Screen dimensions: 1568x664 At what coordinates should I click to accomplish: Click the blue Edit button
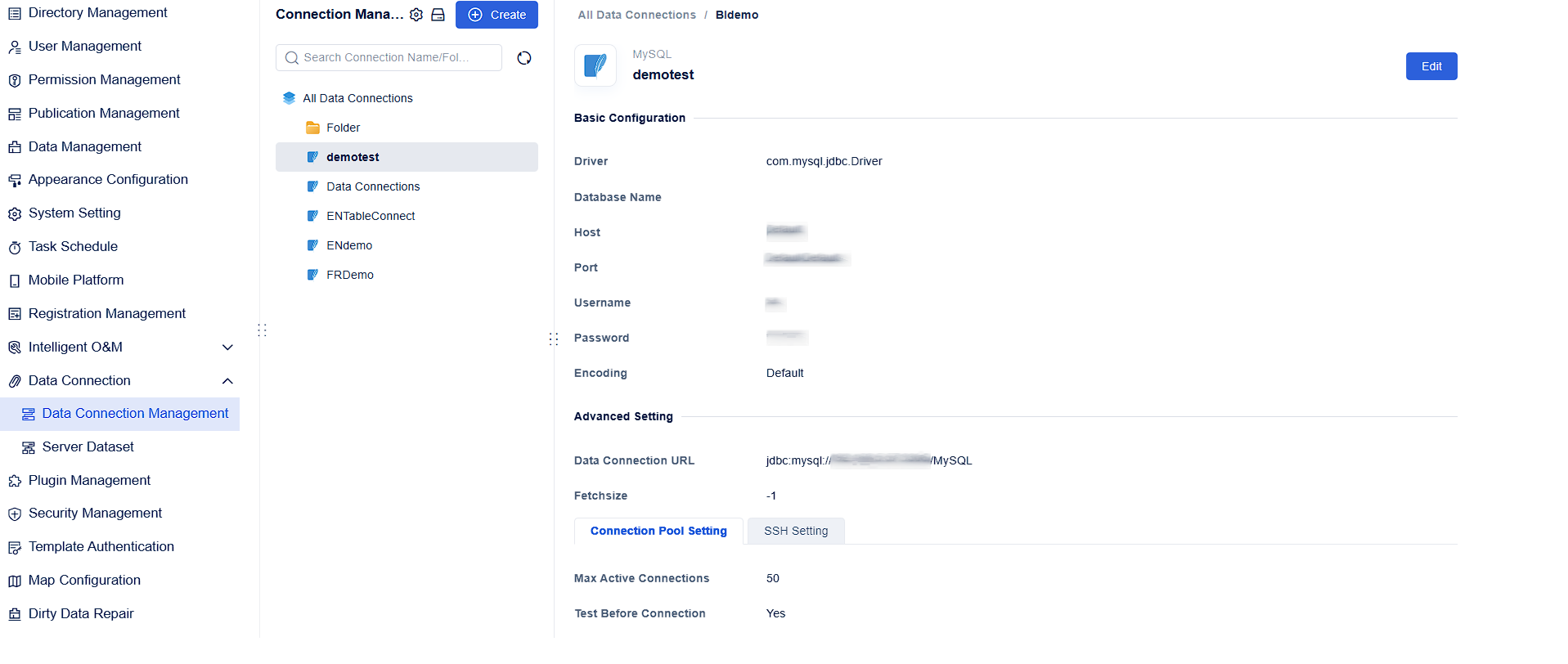(x=1431, y=66)
